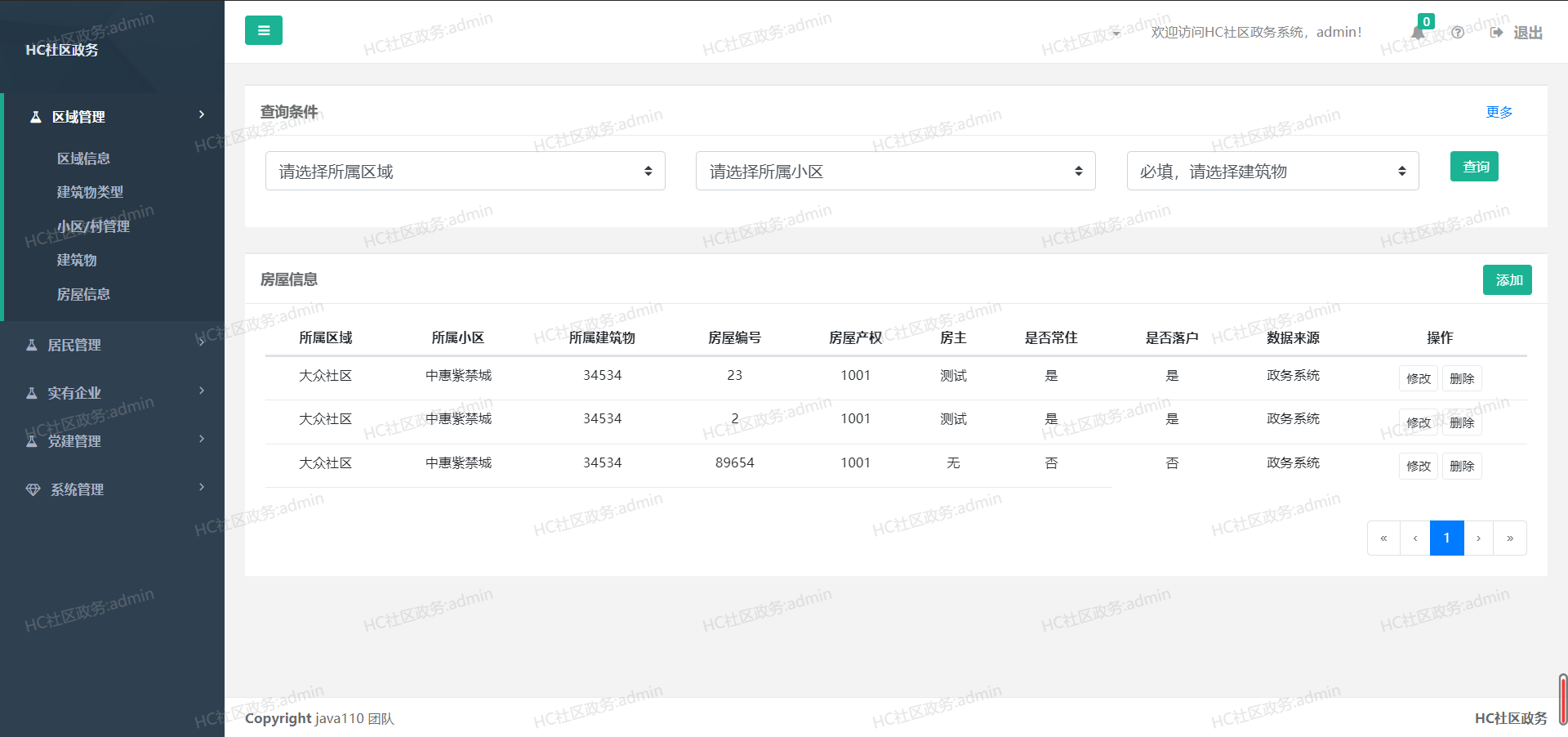Click the welcome admin greeting text
This screenshot has height=737, width=1568.
[1256, 32]
